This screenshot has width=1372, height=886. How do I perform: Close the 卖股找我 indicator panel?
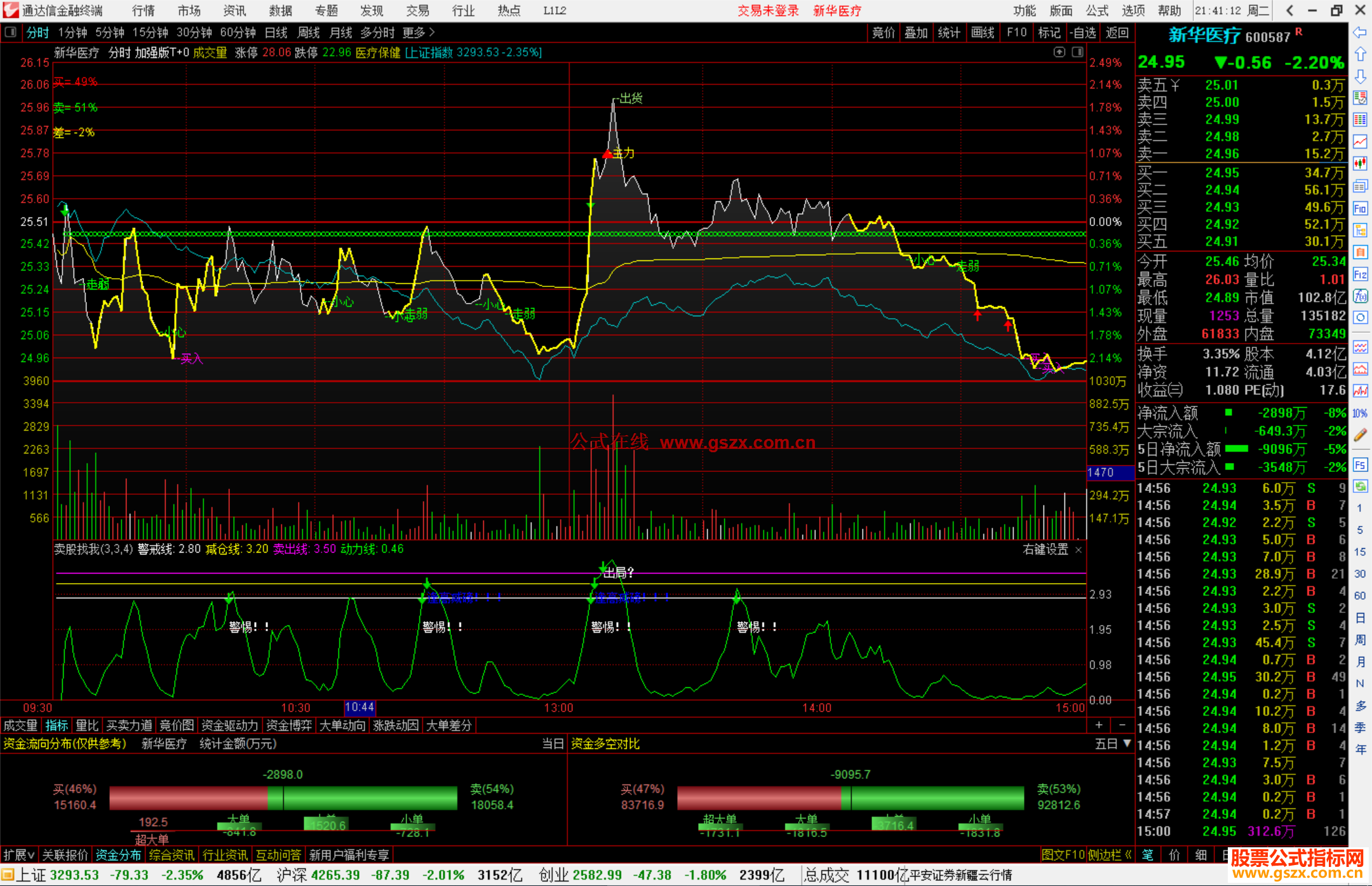point(1079,549)
